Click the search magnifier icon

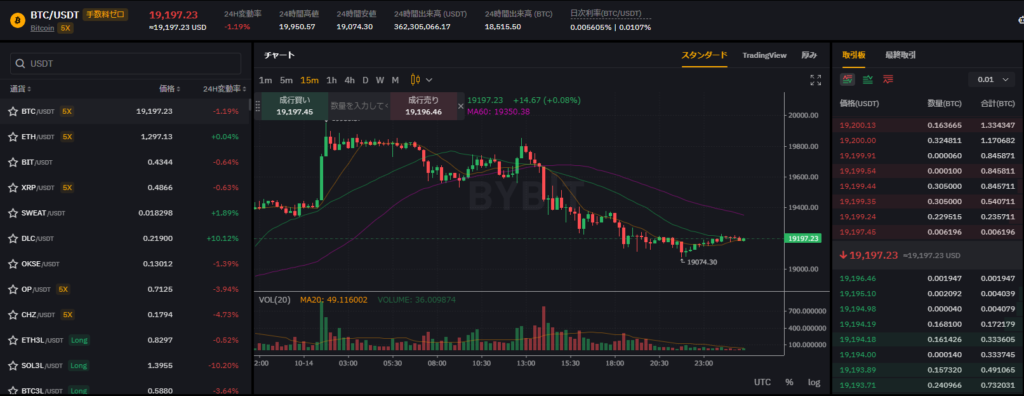[21, 63]
